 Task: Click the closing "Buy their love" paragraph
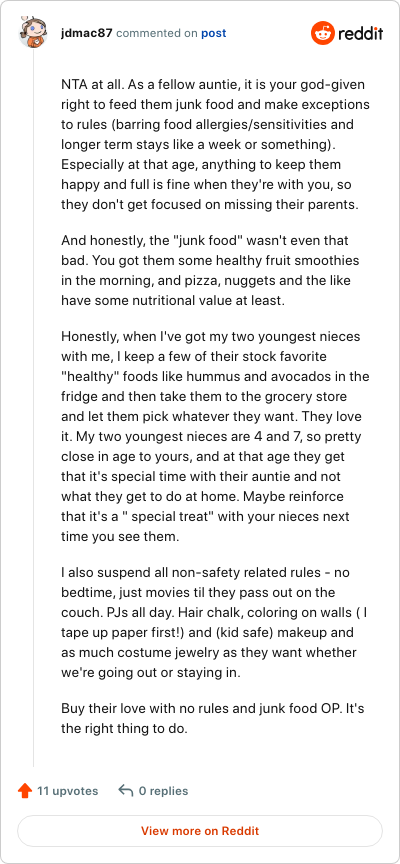coord(212,718)
